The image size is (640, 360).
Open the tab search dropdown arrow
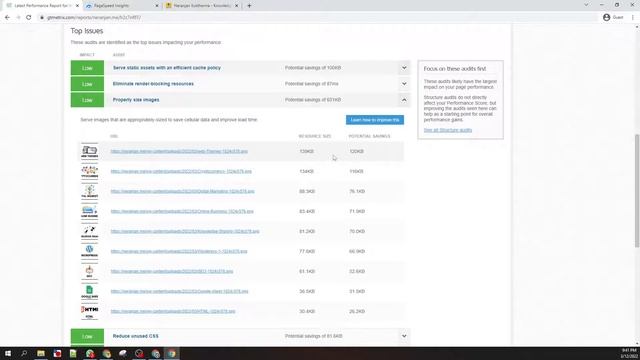coord(586,5)
